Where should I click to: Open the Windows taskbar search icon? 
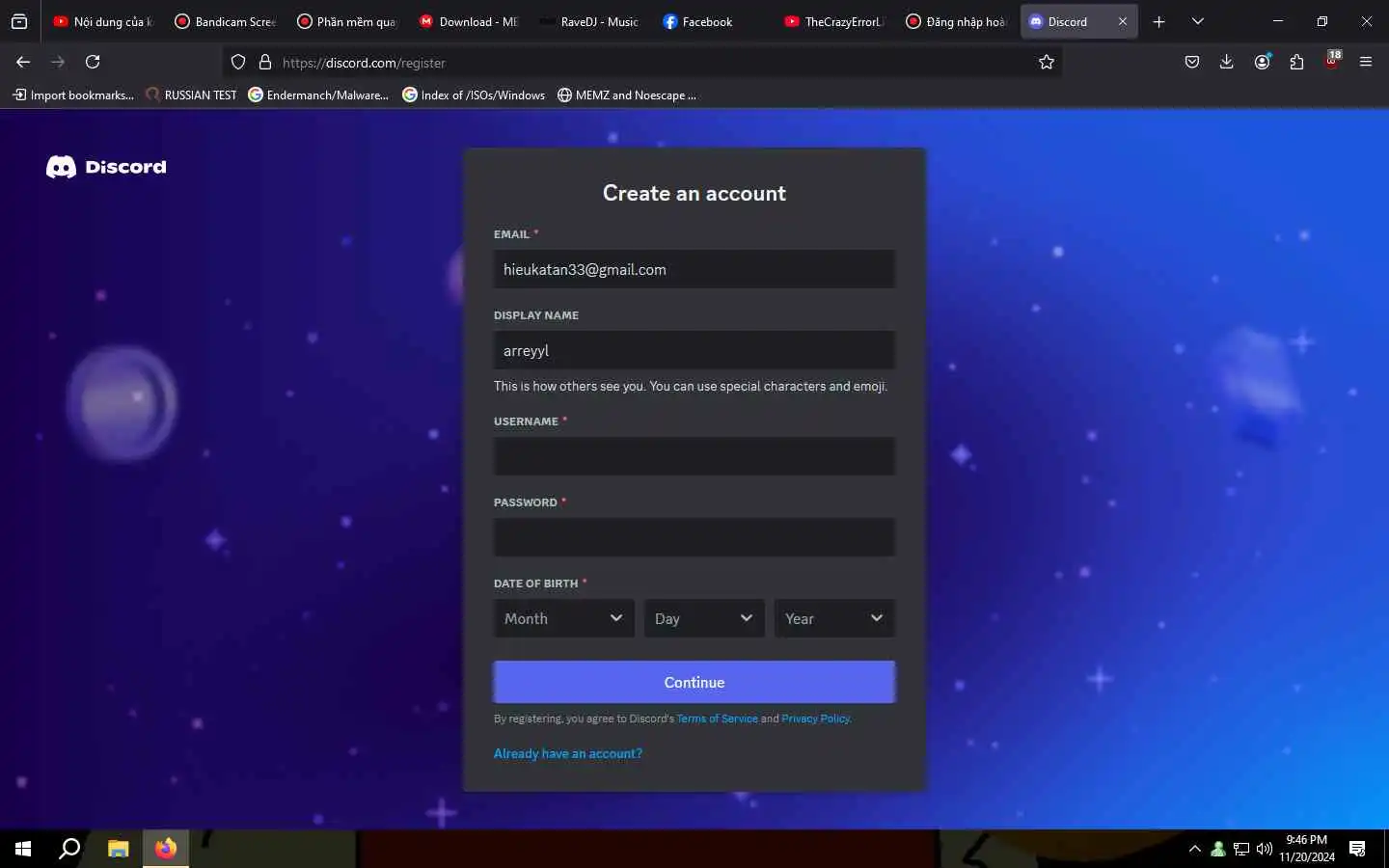coord(69,849)
